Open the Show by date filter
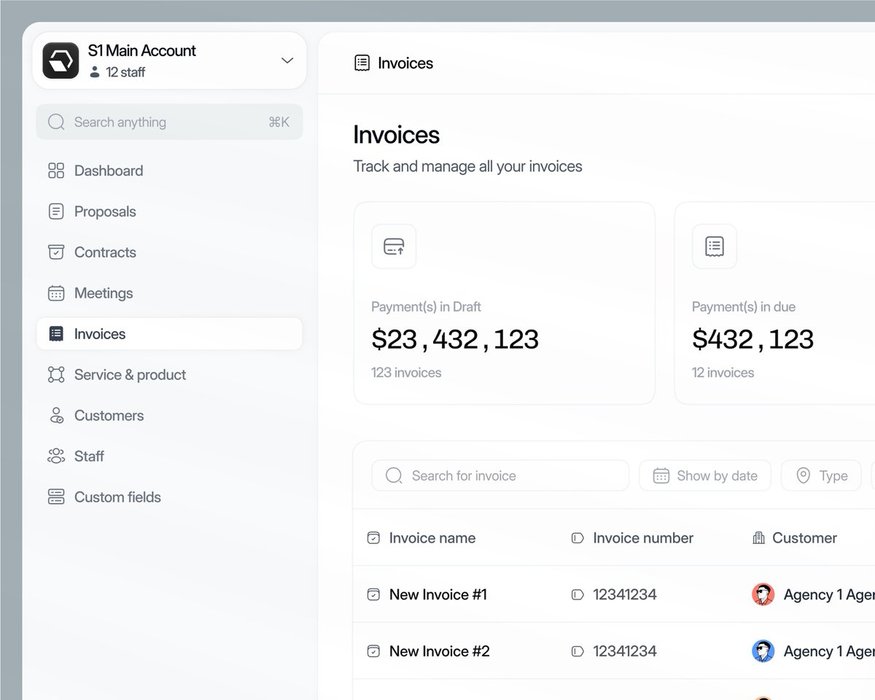The height and width of the screenshot is (700, 875). pyautogui.click(x=705, y=476)
